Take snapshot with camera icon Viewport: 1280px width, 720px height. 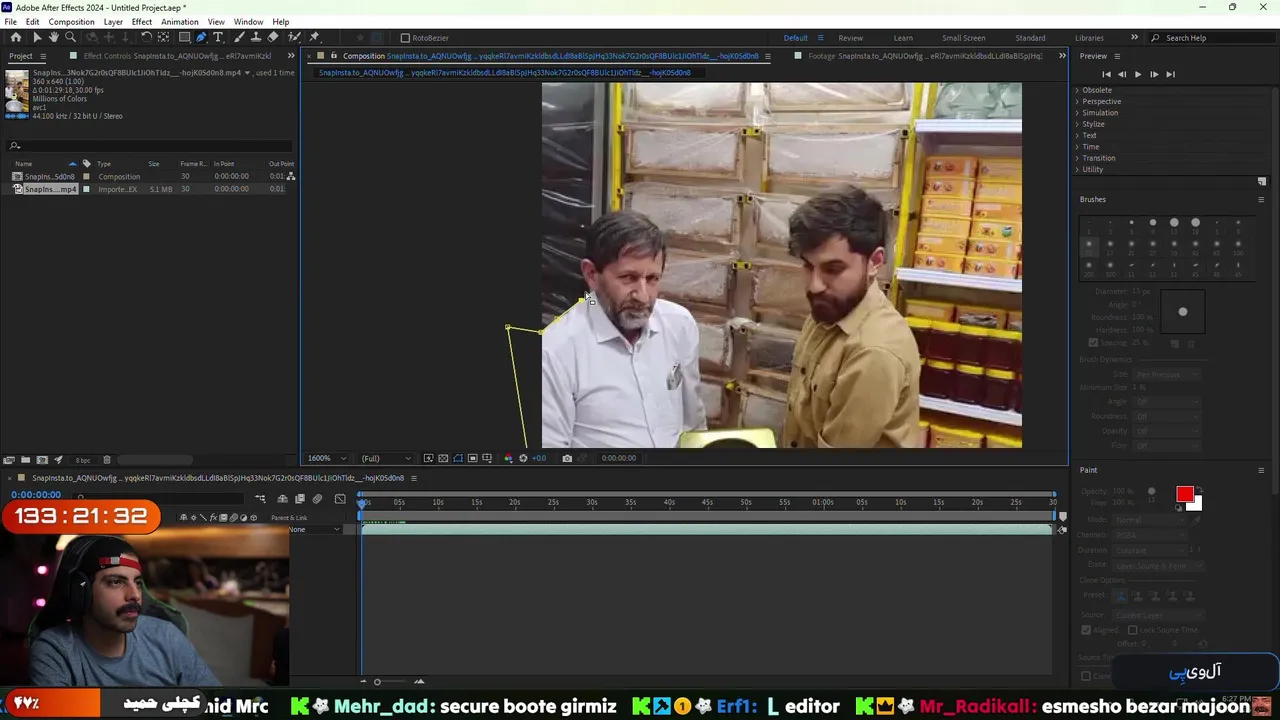(567, 458)
